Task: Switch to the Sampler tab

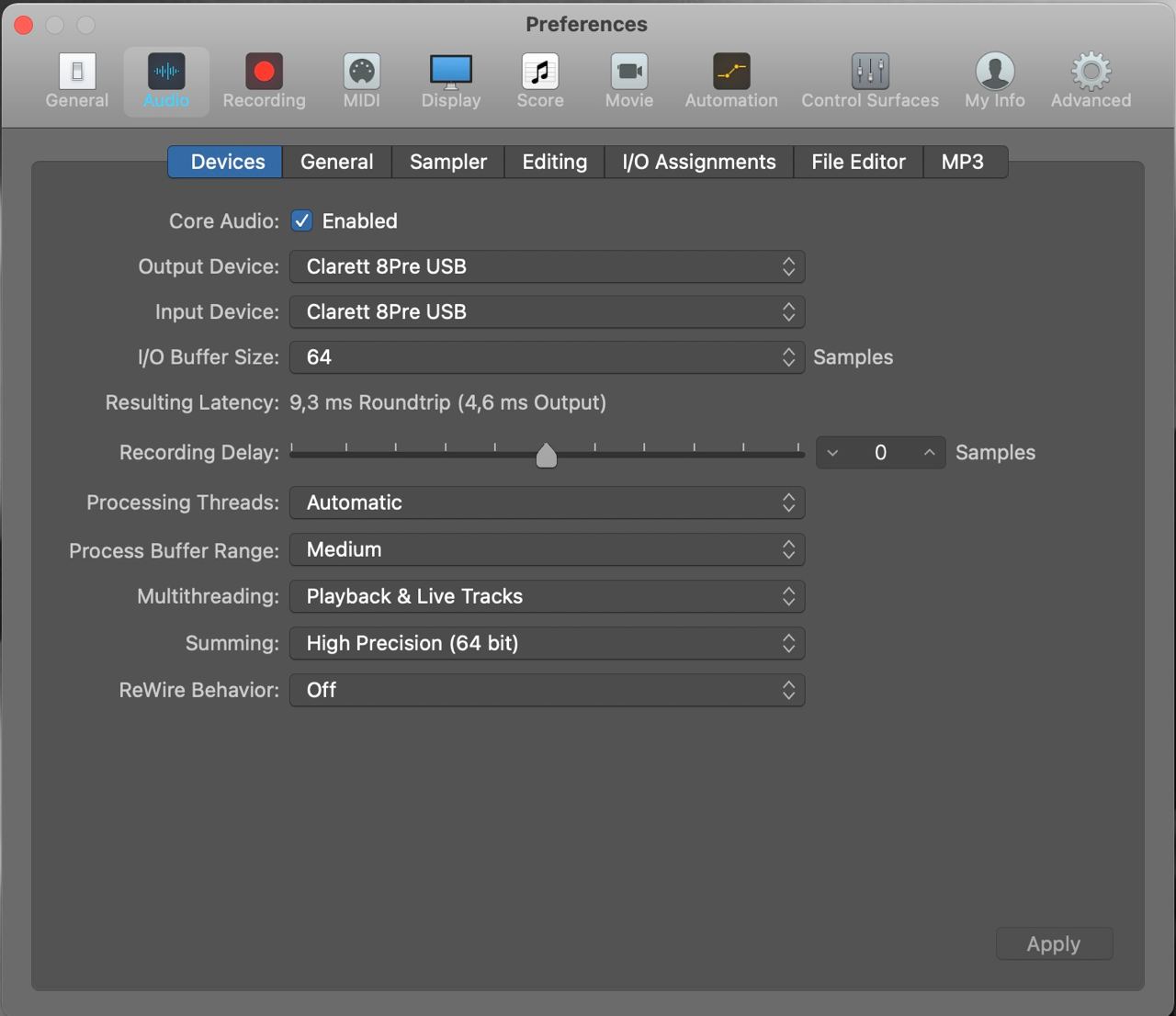Action: pos(448,162)
